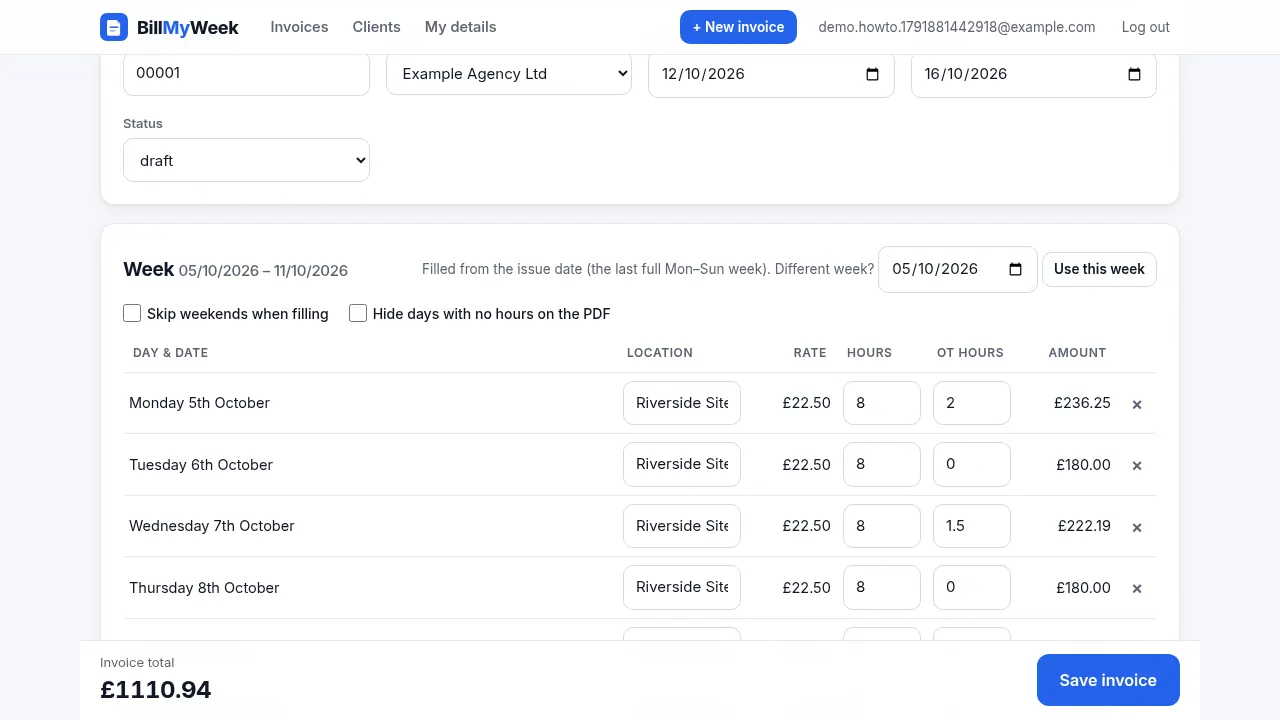Go to Invoices page
Viewport: 1280px width, 720px height.
(x=299, y=27)
